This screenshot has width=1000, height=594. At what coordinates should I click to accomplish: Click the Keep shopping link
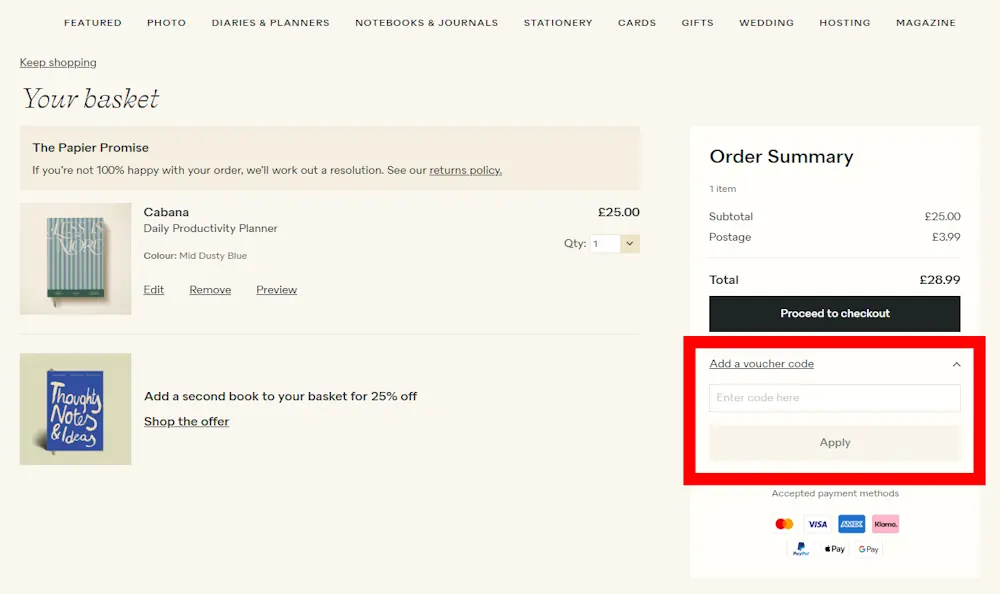point(57,62)
